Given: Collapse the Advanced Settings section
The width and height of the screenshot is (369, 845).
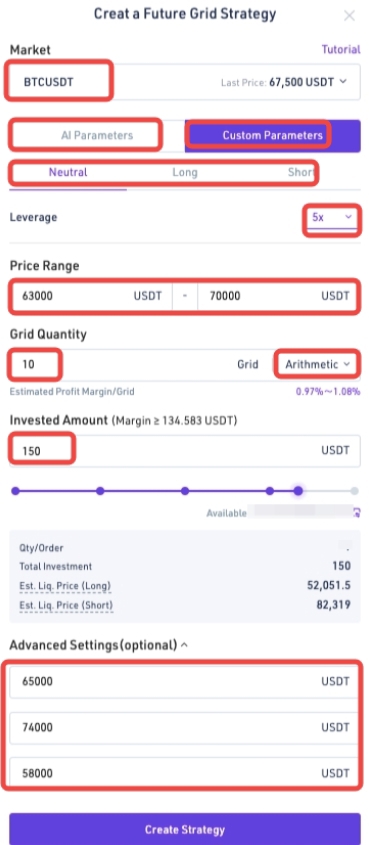Looking at the screenshot, I should (185, 645).
